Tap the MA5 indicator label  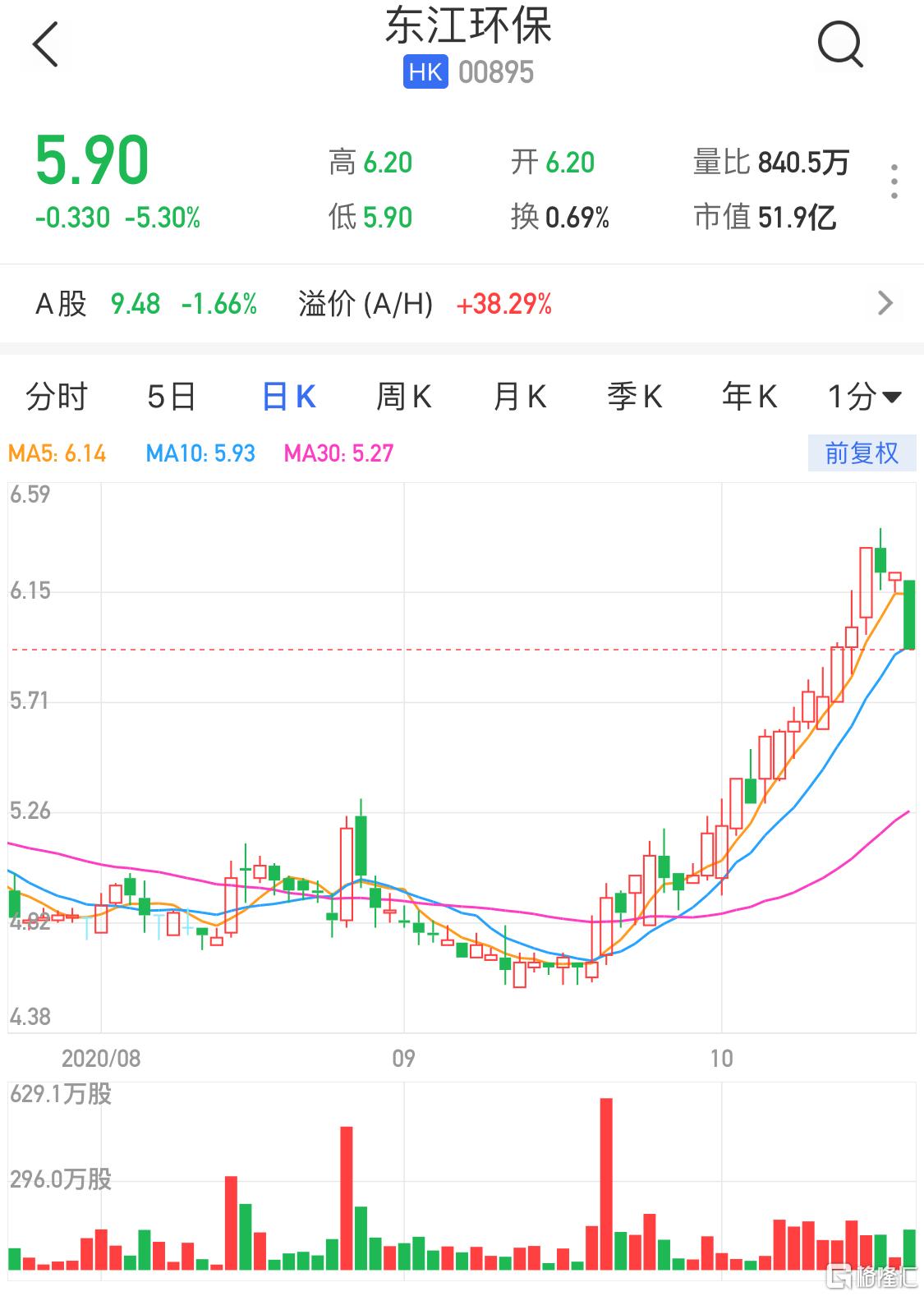pos(57,453)
